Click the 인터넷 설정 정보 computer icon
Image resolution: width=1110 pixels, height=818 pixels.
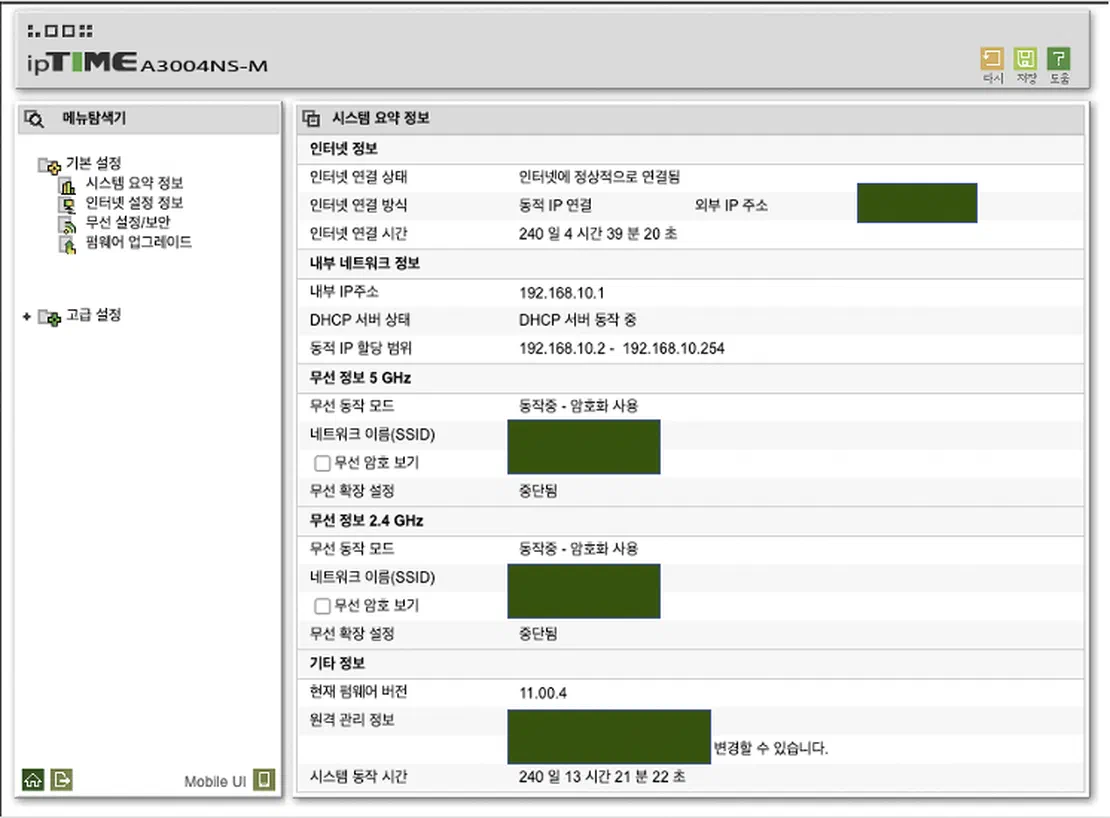tap(67, 205)
